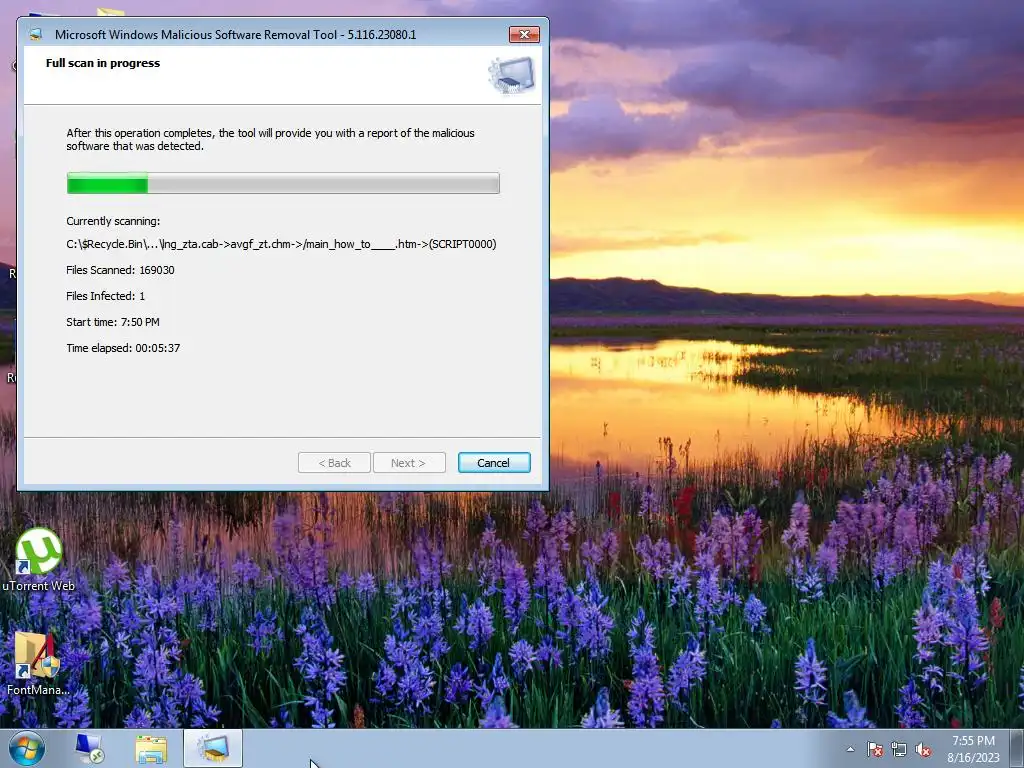
Task: Click the muted volume tray icon
Action: tap(923, 749)
